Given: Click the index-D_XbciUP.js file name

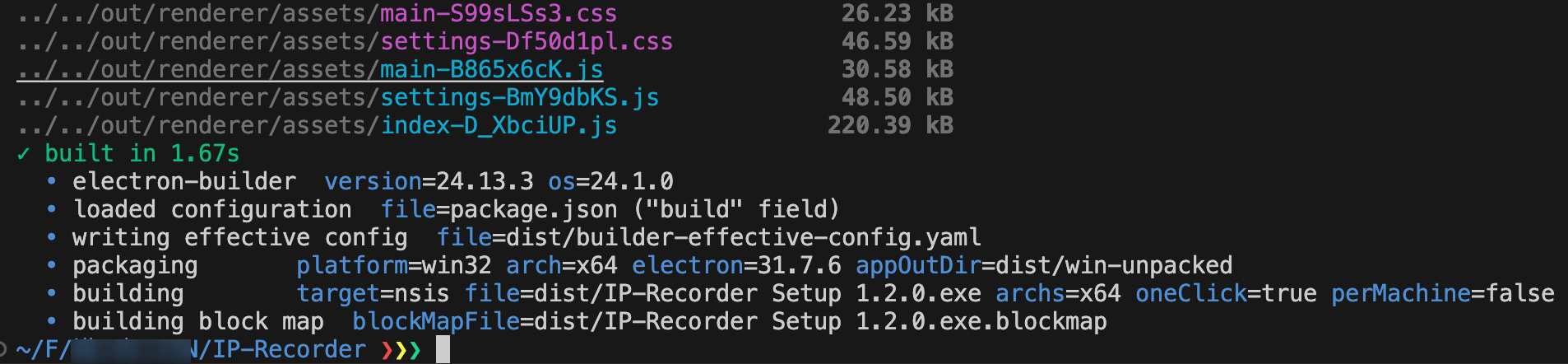Looking at the screenshot, I should click(x=499, y=126).
